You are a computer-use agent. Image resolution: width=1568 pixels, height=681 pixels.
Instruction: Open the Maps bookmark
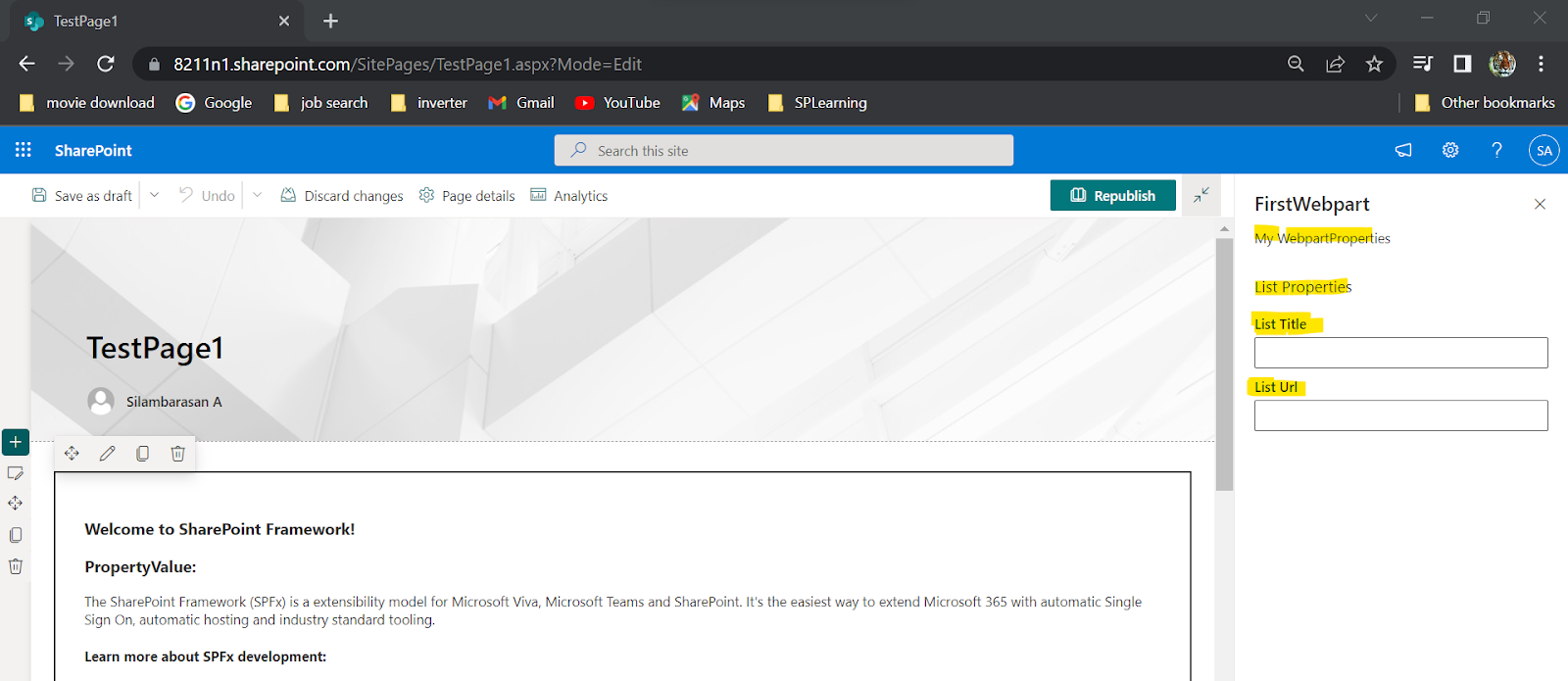click(713, 103)
